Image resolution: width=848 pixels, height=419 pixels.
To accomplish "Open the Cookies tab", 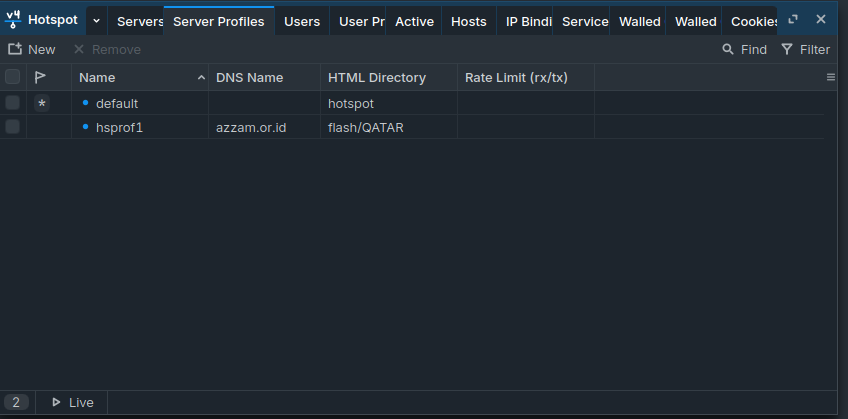I will pos(750,22).
